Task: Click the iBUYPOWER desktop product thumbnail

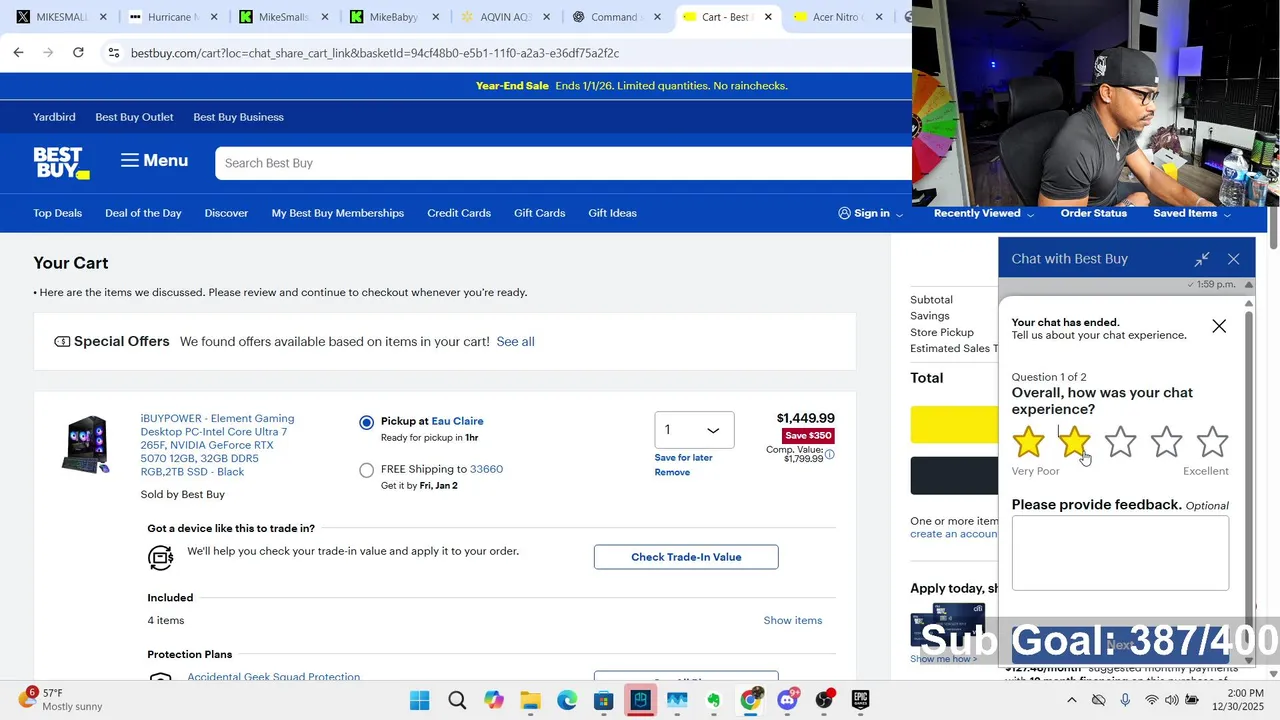Action: pos(85,445)
